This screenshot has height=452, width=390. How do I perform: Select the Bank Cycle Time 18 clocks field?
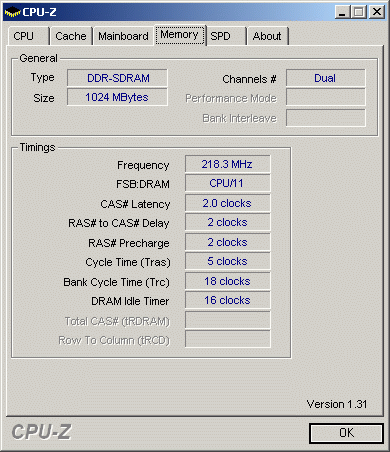pyautogui.click(x=228, y=281)
